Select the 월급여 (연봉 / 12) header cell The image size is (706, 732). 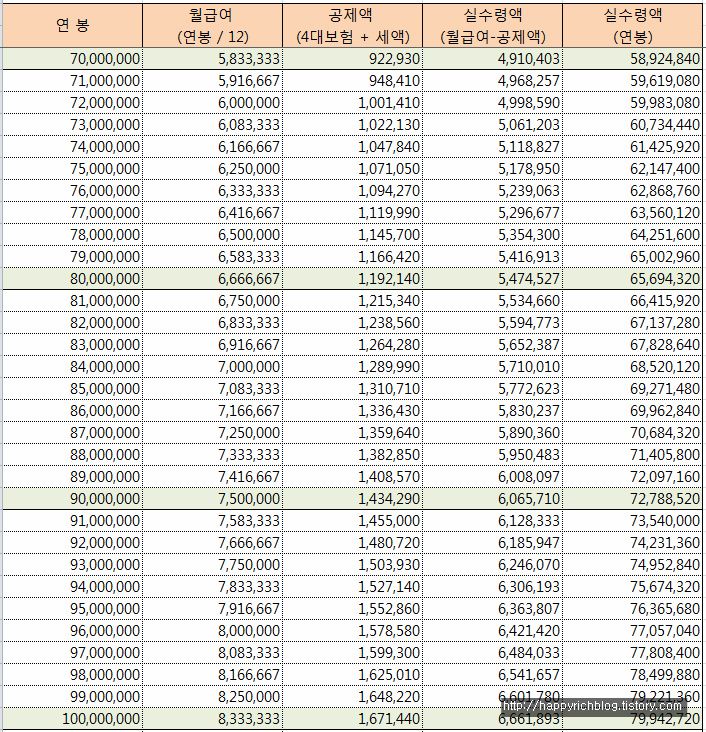(212, 25)
